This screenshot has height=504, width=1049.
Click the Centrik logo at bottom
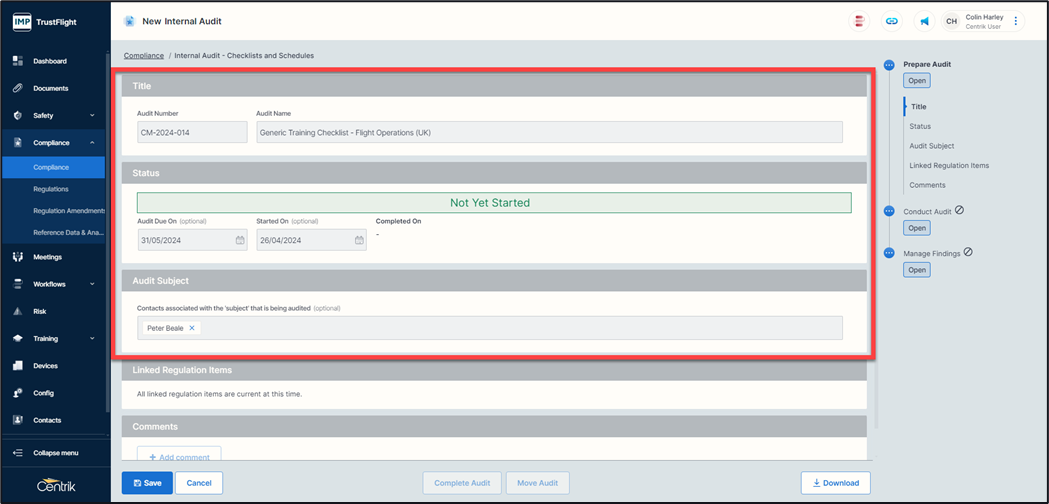pos(56,486)
